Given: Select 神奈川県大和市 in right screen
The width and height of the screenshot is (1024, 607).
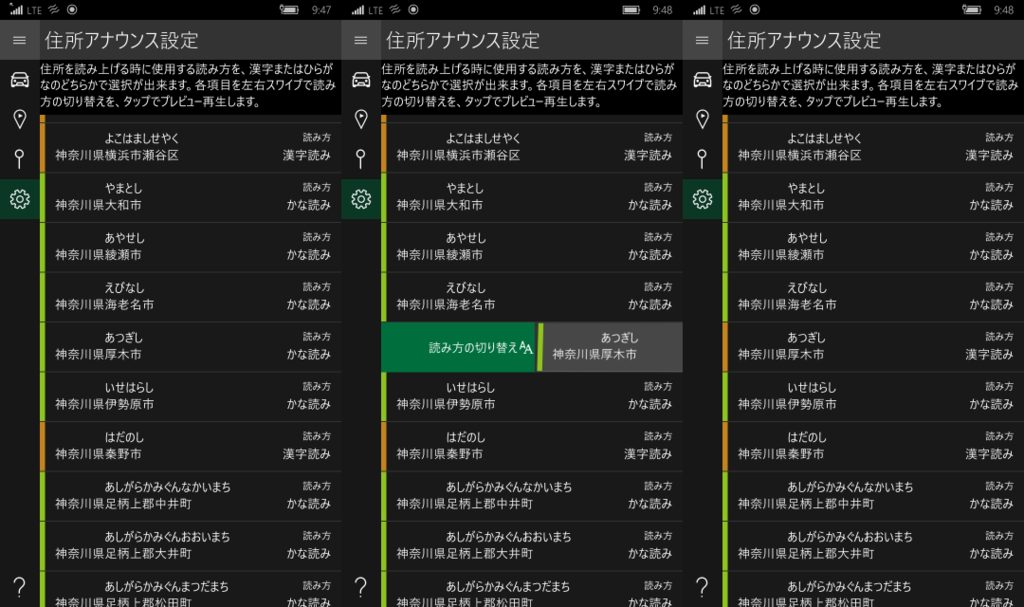Looking at the screenshot, I should [781, 205].
